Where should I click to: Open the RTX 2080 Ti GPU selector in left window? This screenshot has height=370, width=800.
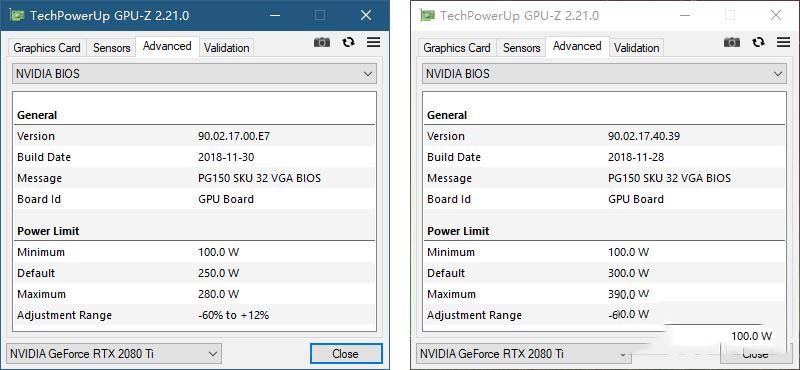(x=114, y=354)
